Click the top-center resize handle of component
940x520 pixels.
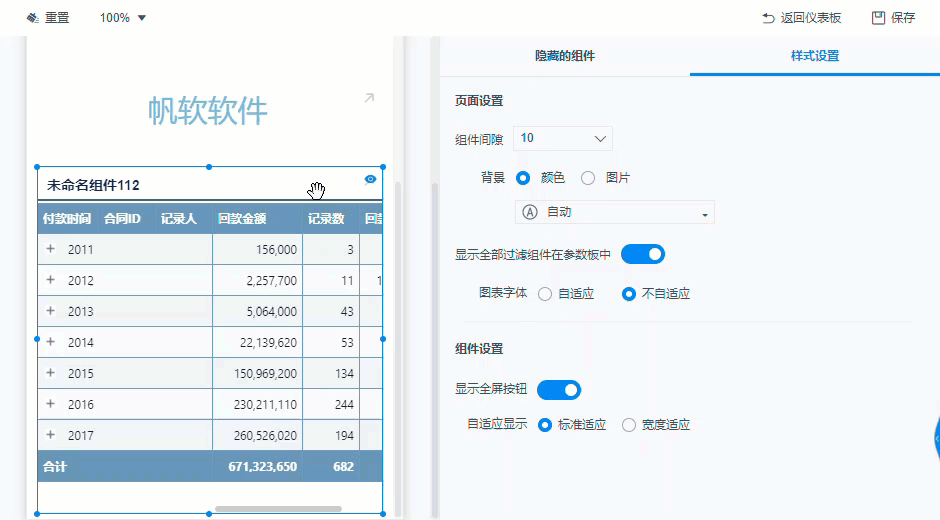pyautogui.click(x=209, y=167)
